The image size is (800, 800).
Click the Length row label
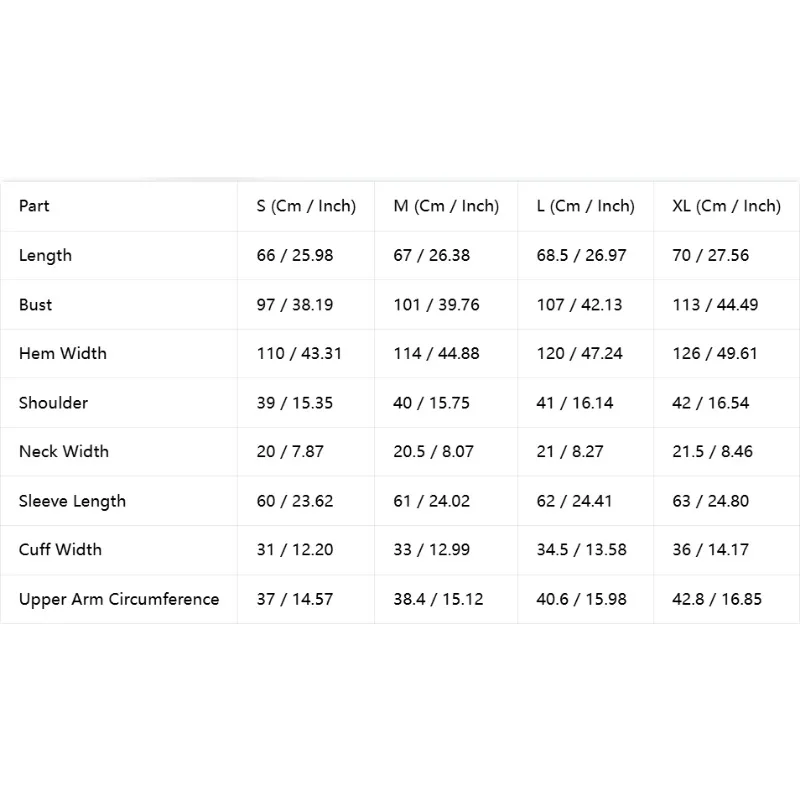[45, 256]
